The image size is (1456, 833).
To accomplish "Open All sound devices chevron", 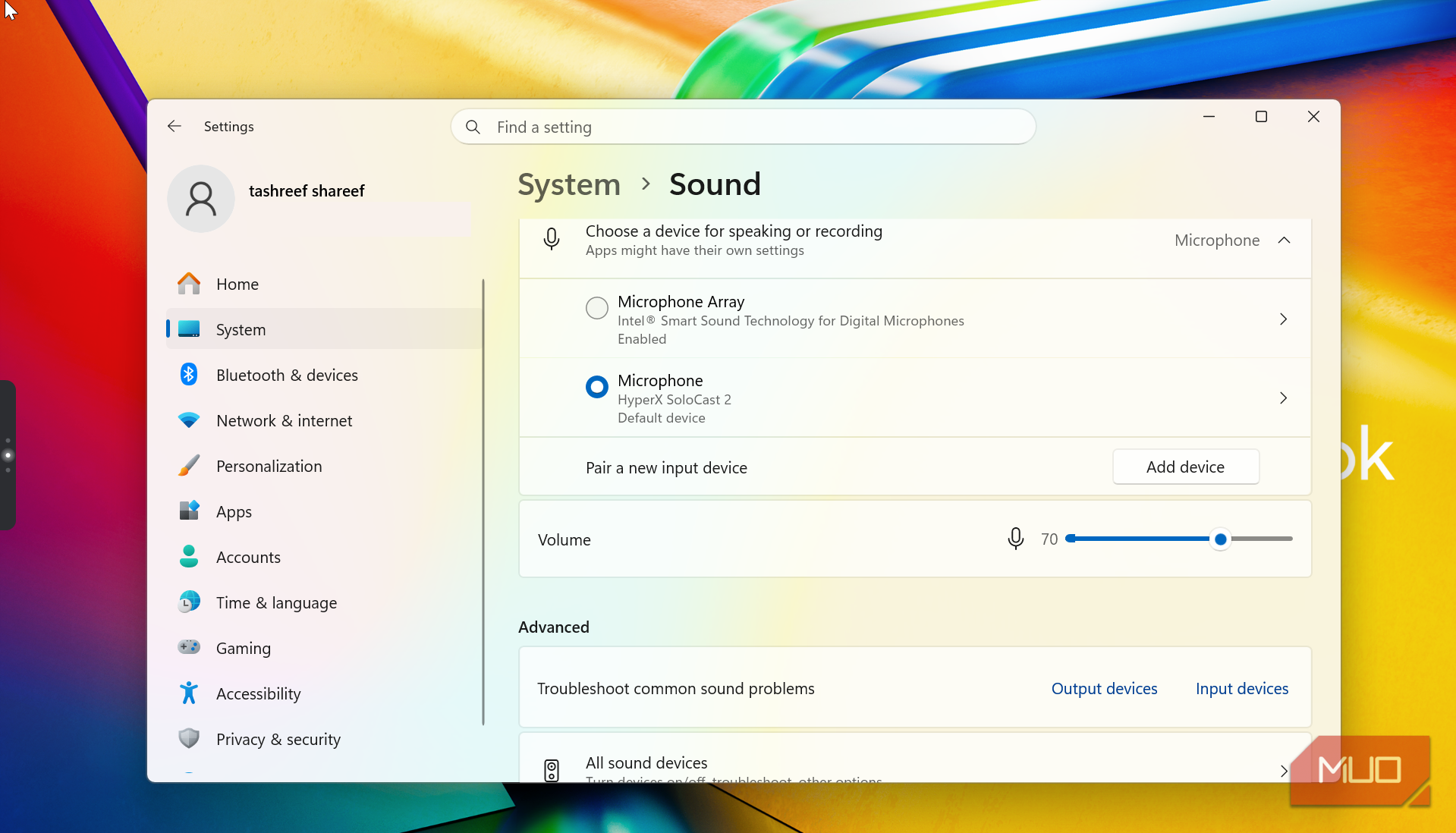I will pyautogui.click(x=1284, y=771).
